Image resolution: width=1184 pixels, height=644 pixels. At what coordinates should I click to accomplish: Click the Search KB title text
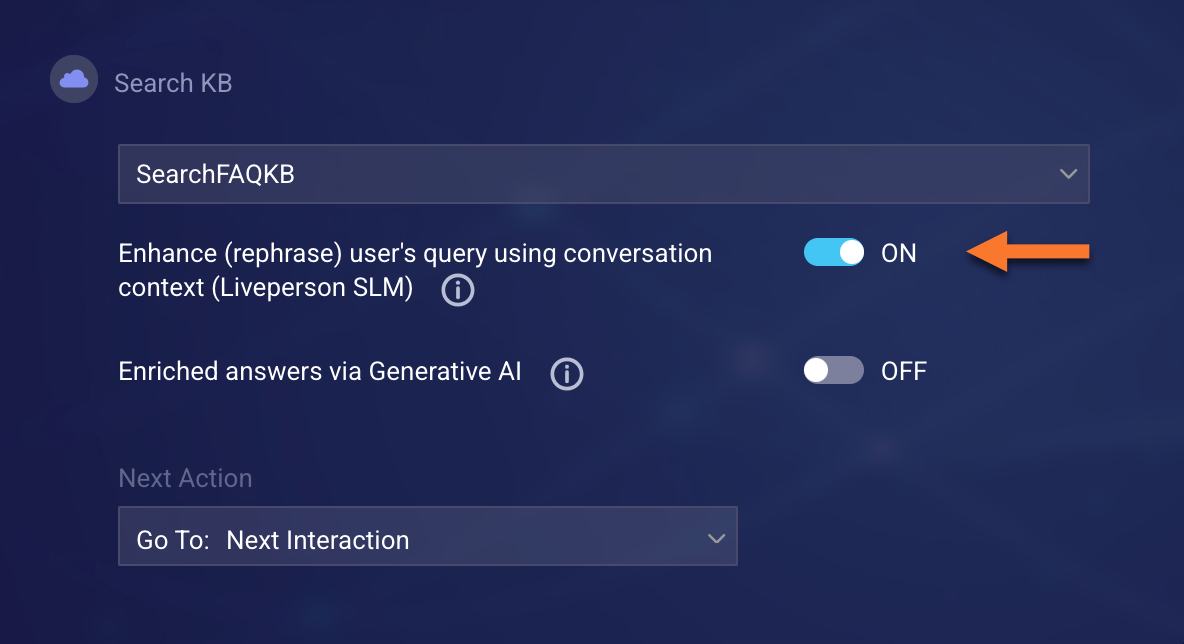pyautogui.click(x=173, y=83)
